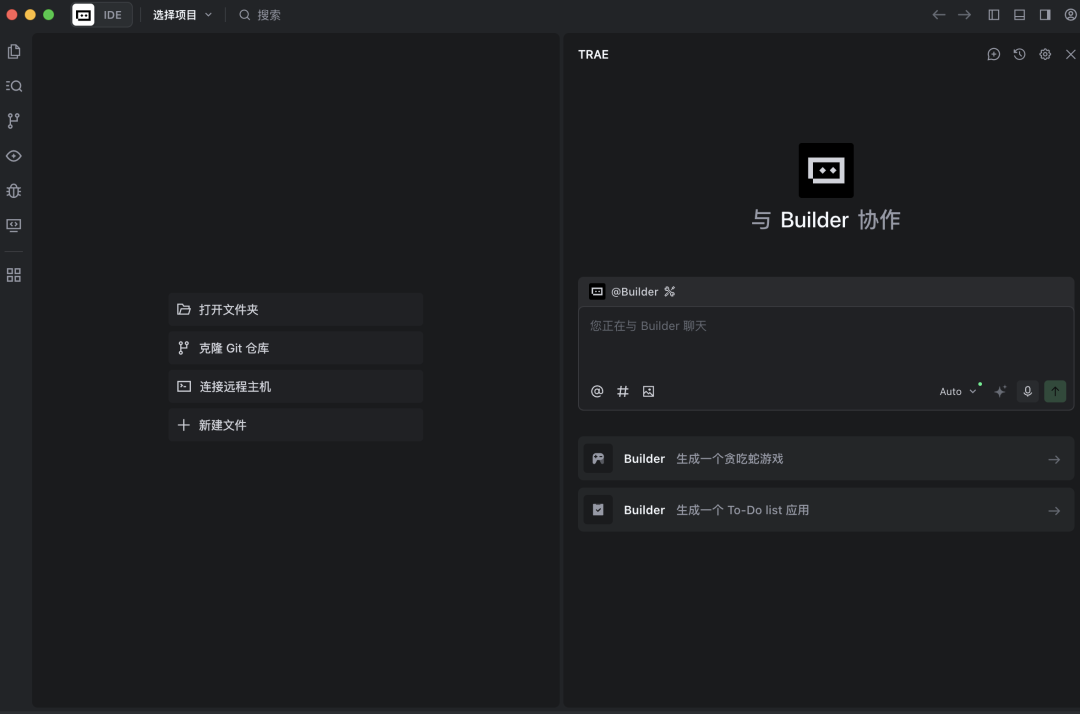Image resolution: width=1080 pixels, height=714 pixels.
Task: Toggle the left primary sidebar layout
Action: pos(994,15)
